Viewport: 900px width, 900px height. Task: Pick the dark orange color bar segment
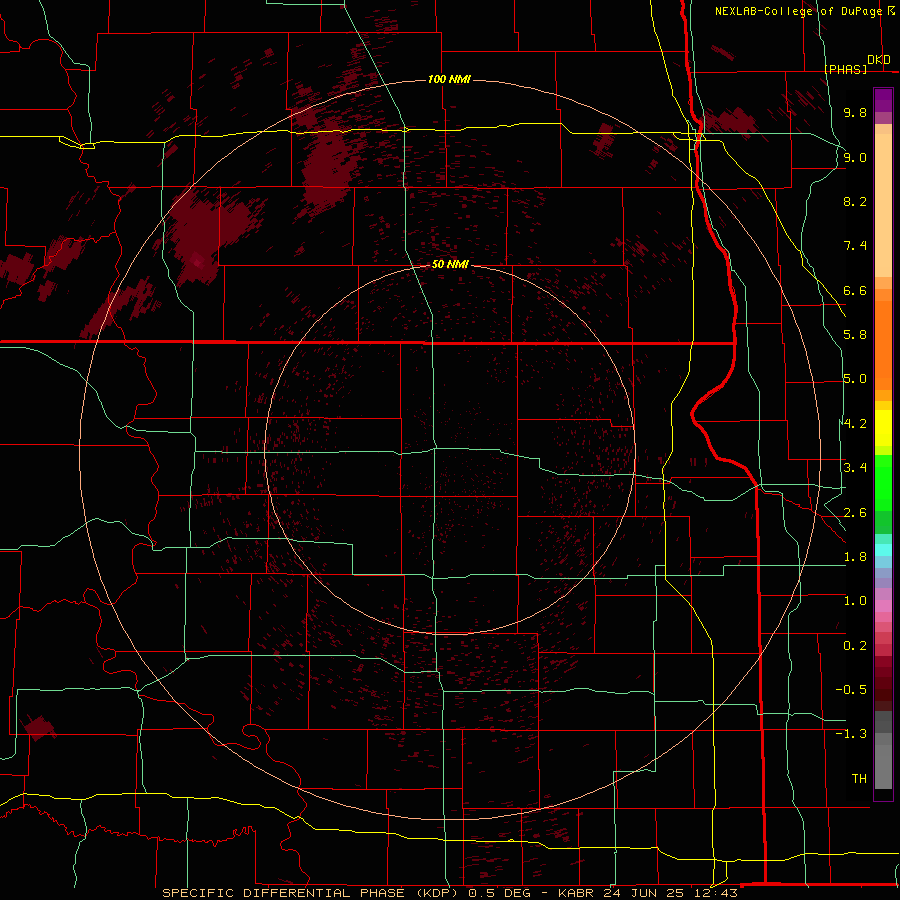[883, 346]
